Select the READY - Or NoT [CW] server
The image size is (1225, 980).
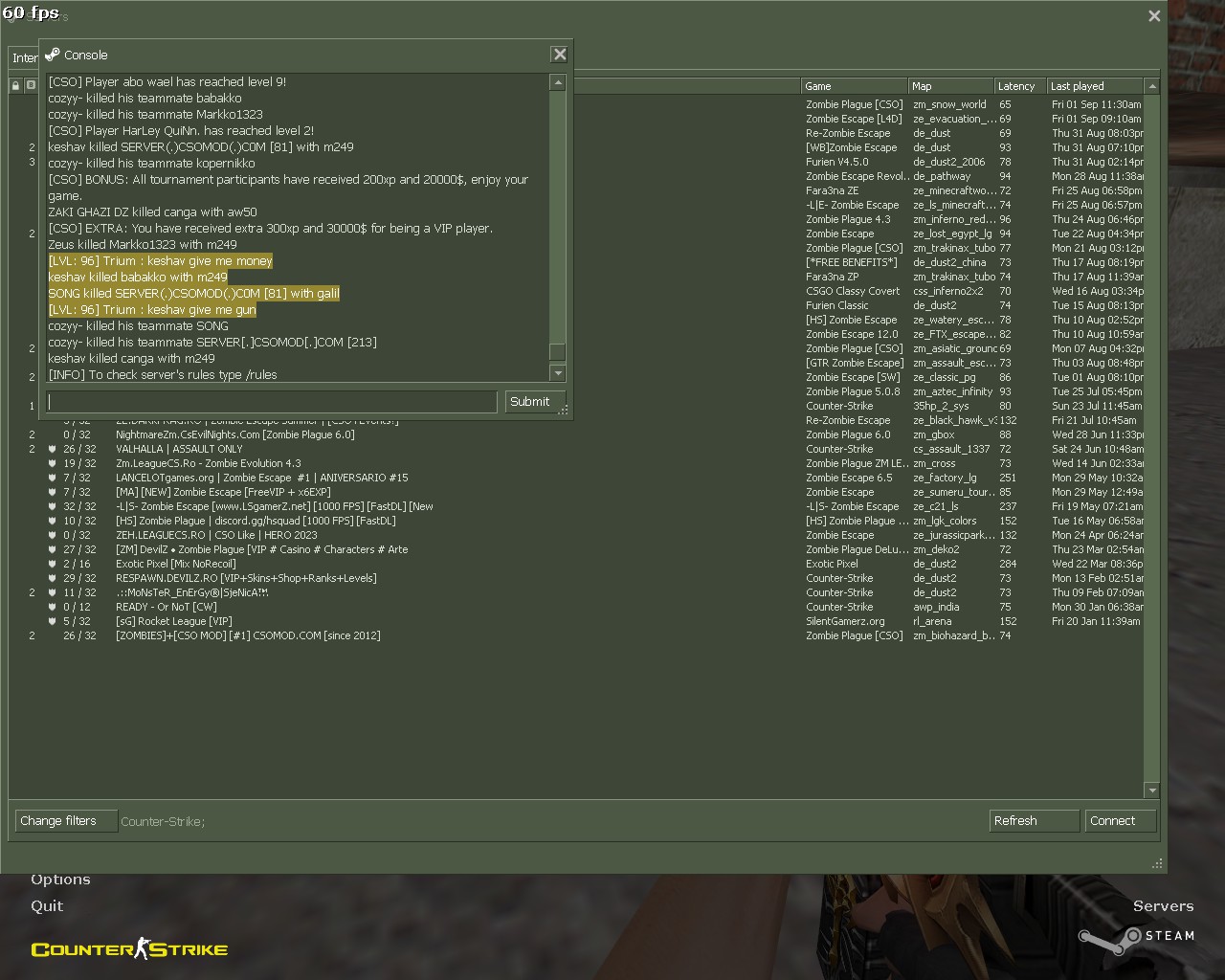(x=576, y=607)
